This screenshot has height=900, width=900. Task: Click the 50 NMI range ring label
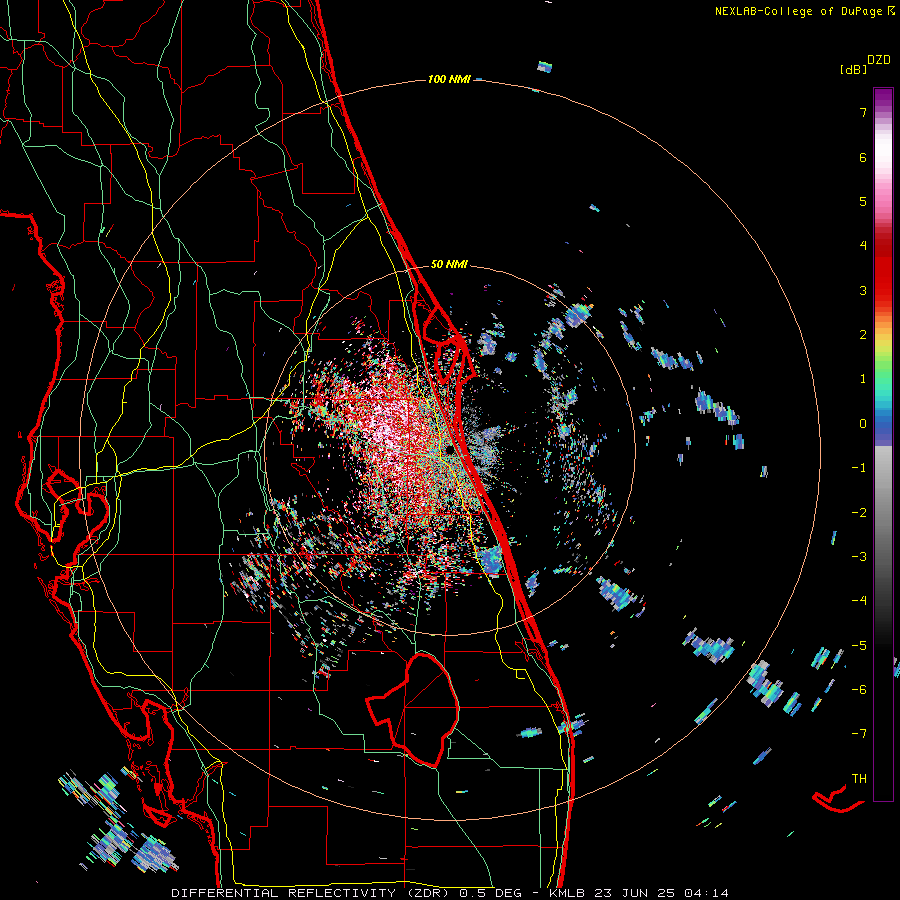click(x=449, y=264)
